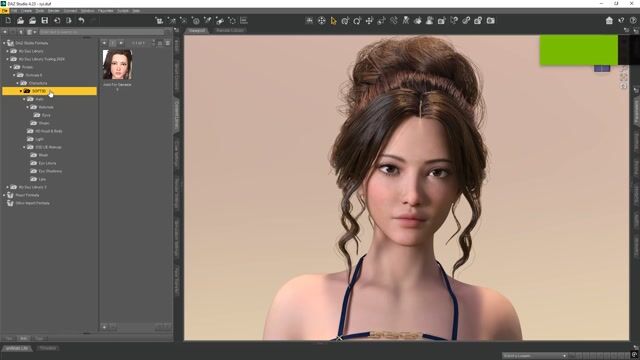Click the character preset thumbnail

tap(118, 64)
